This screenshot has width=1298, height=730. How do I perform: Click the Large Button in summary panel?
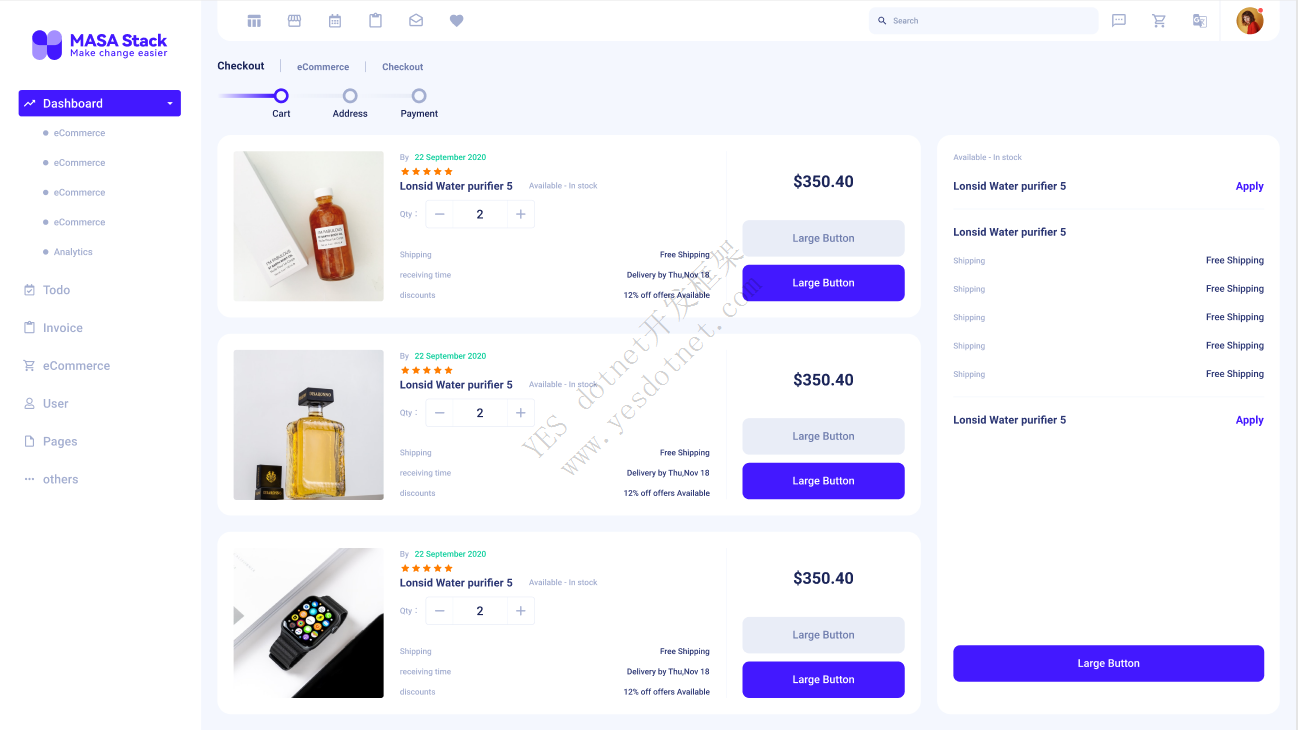point(1108,663)
